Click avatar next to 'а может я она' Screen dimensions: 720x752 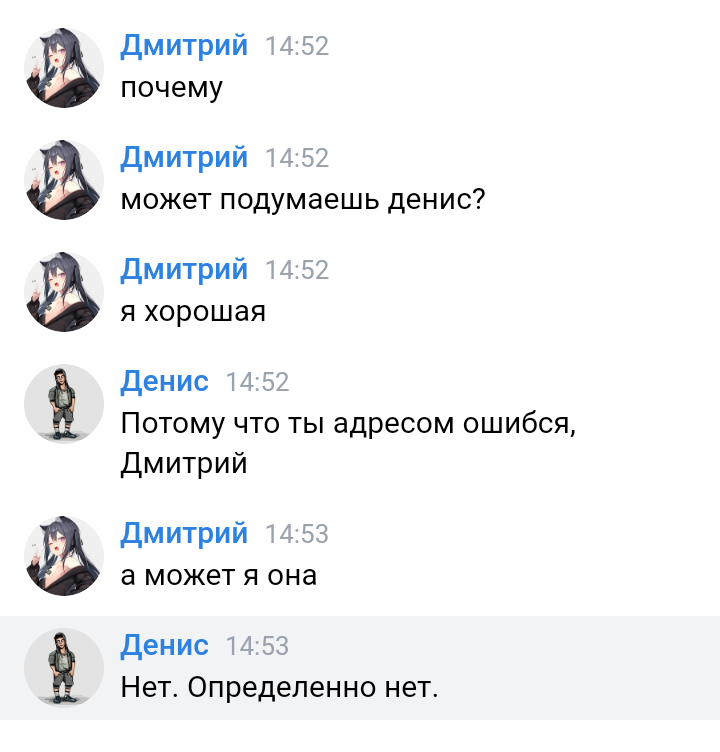point(64,556)
